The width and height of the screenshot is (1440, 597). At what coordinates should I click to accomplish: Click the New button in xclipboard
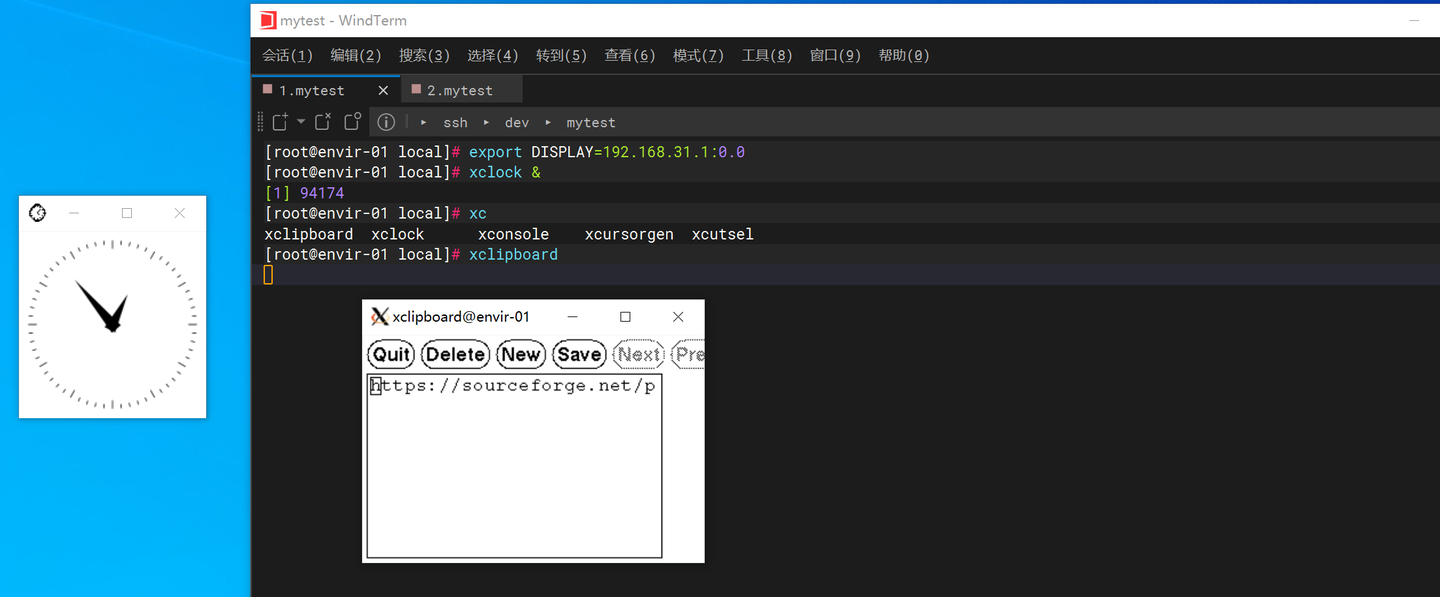click(521, 354)
